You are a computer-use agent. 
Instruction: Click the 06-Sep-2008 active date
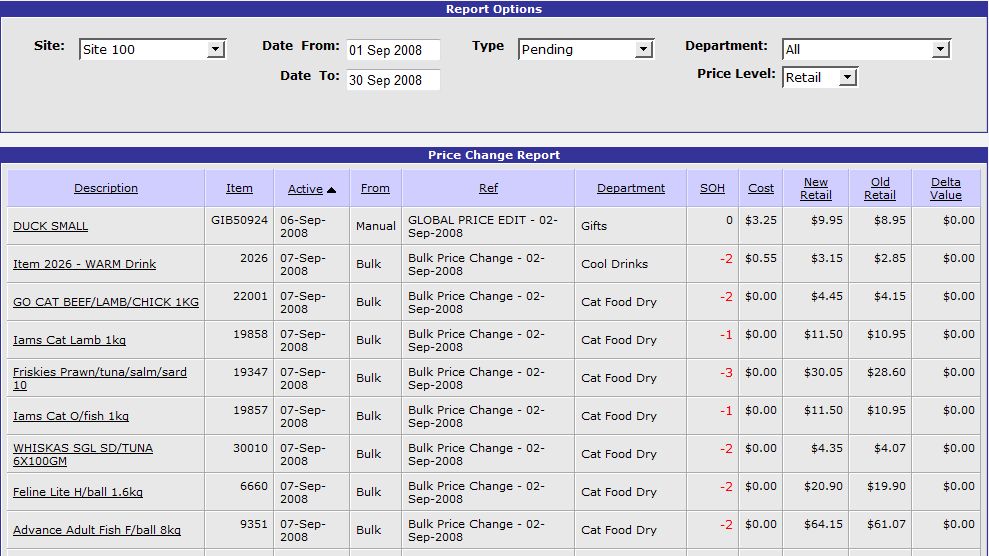tap(303, 226)
